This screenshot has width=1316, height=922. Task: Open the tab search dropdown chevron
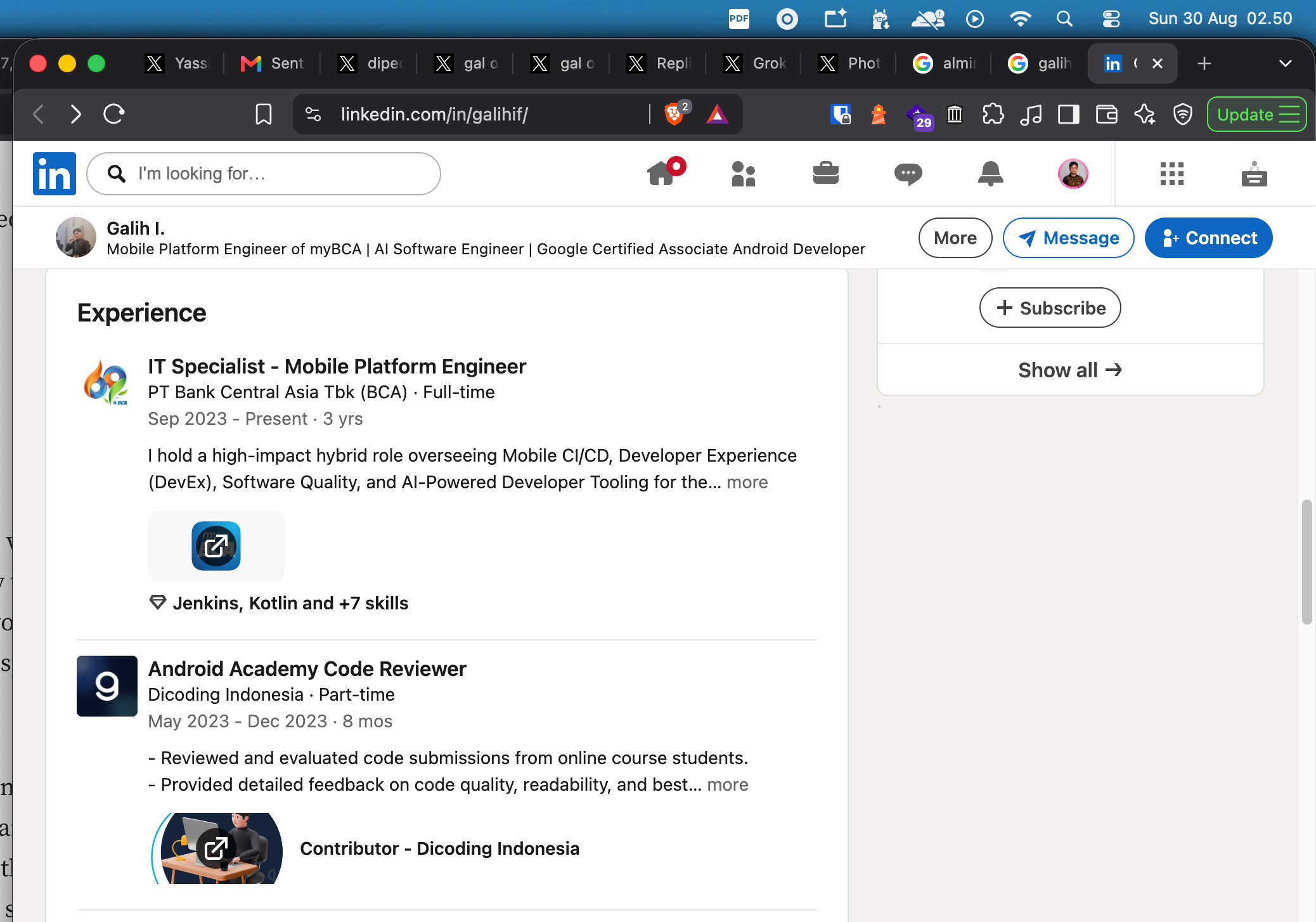pos(1285,63)
